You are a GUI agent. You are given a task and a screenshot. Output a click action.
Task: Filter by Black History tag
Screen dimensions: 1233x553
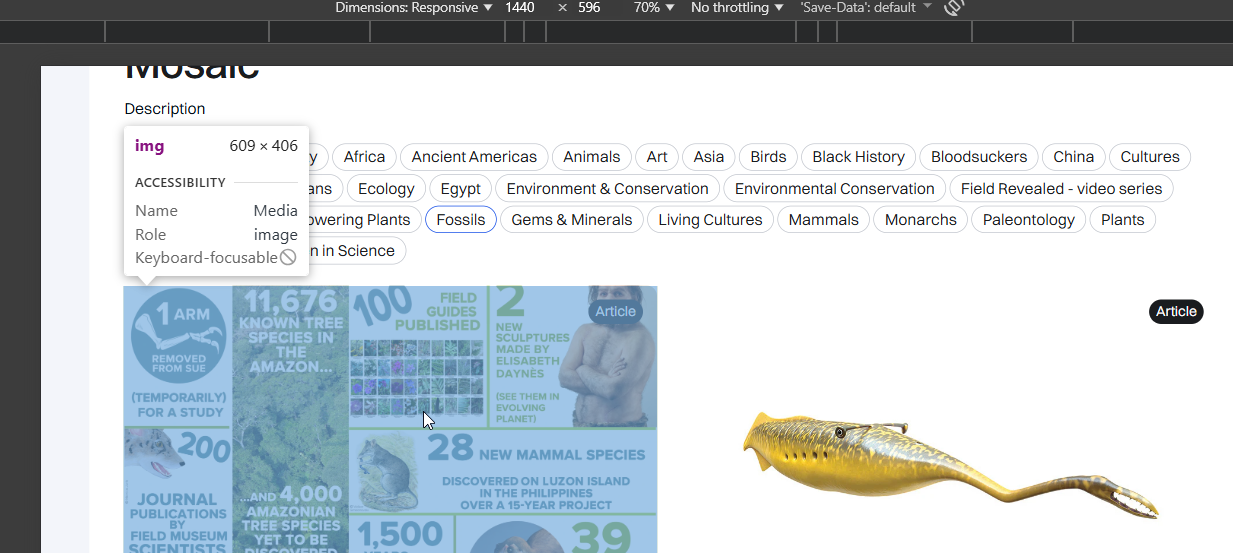pos(858,157)
